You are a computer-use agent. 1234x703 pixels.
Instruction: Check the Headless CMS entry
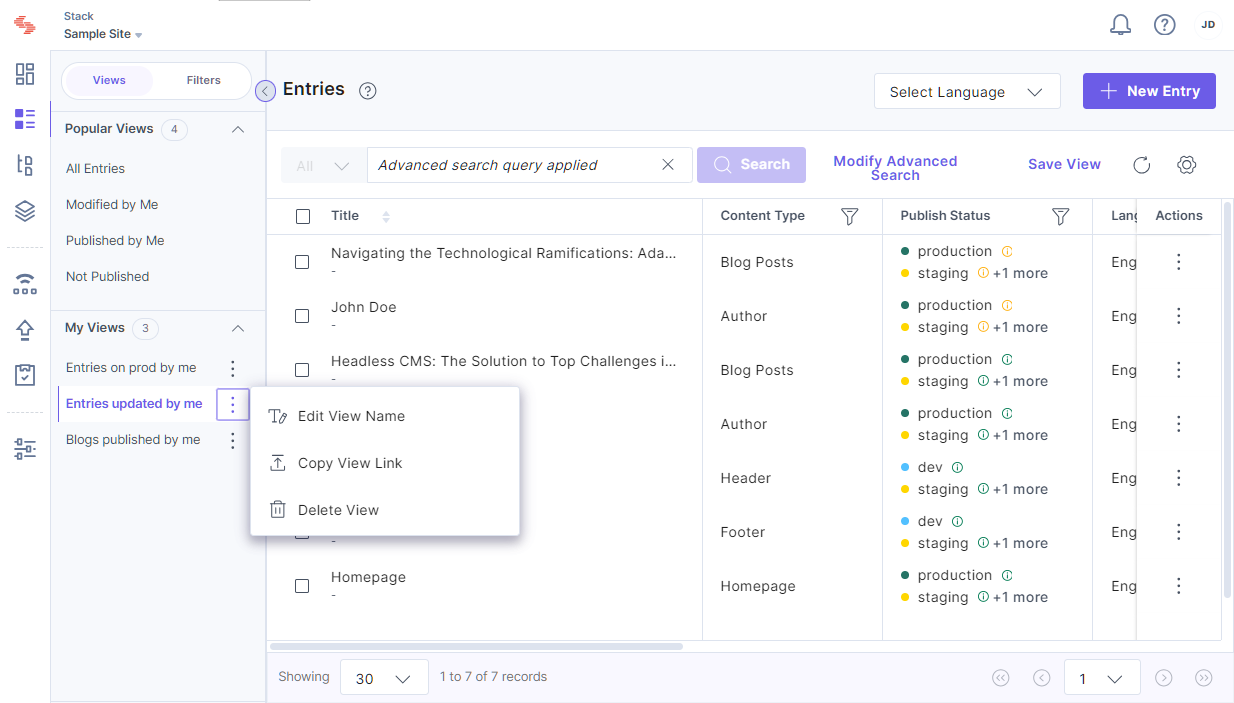point(302,370)
